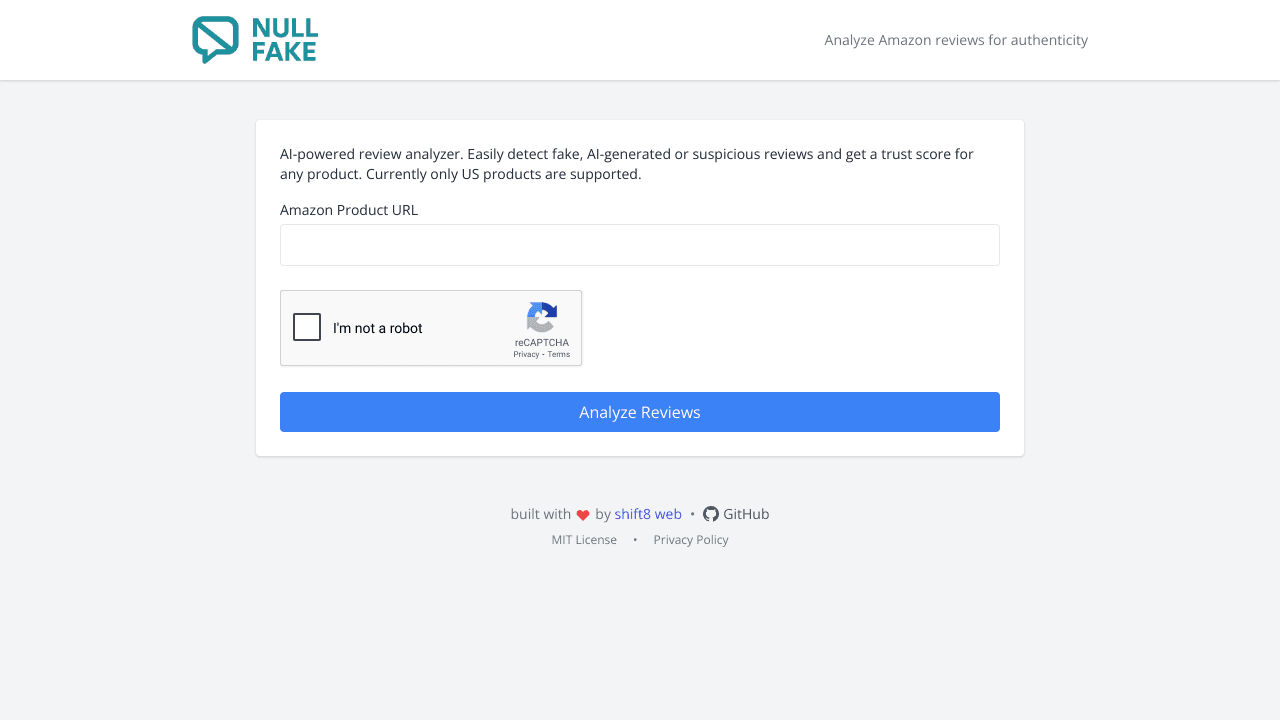Check the "I'm not a robot" checkbox
Image resolution: width=1280 pixels, height=720 pixels.
(307, 327)
